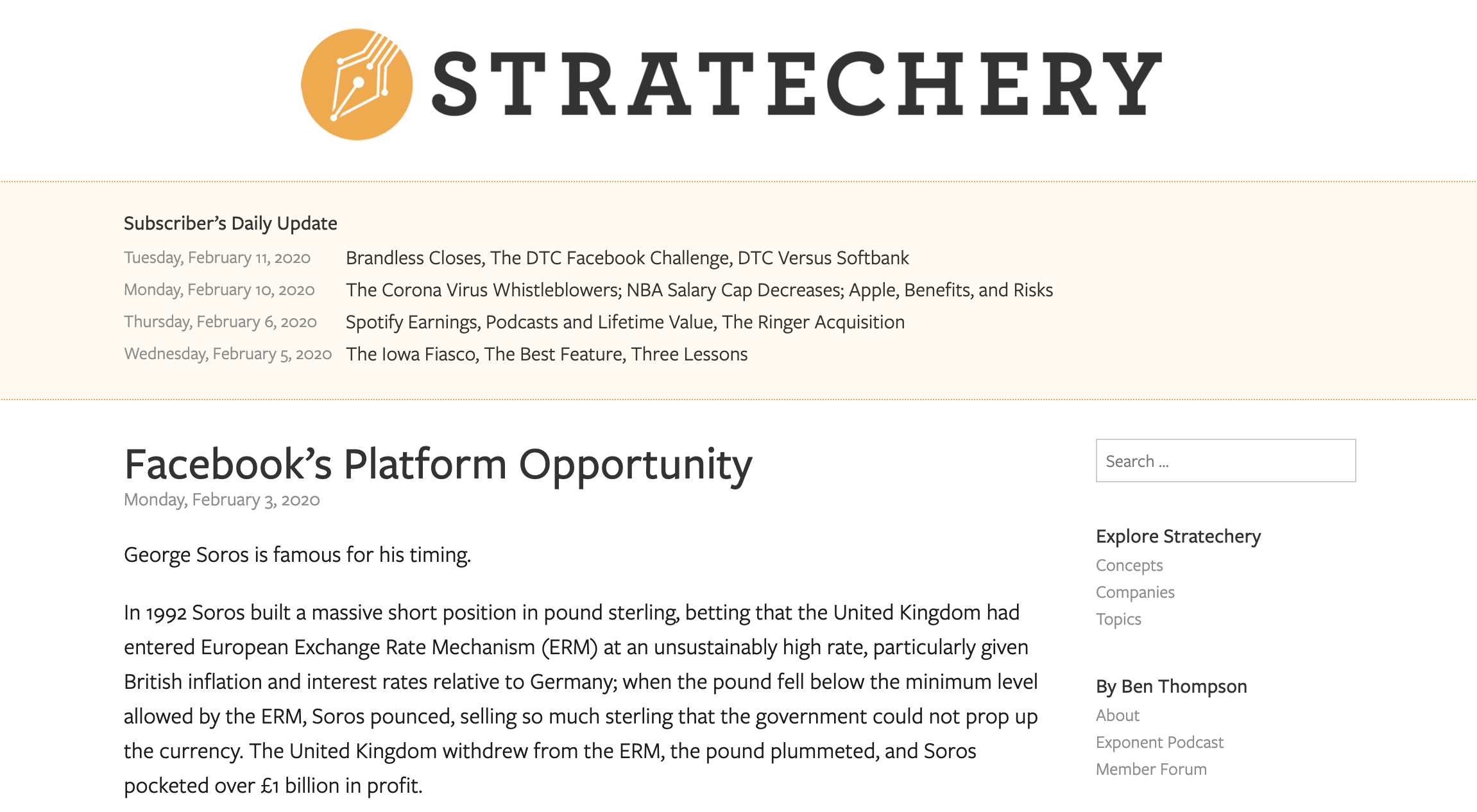Open the Member Forum link
1477x812 pixels.
tap(1150, 769)
